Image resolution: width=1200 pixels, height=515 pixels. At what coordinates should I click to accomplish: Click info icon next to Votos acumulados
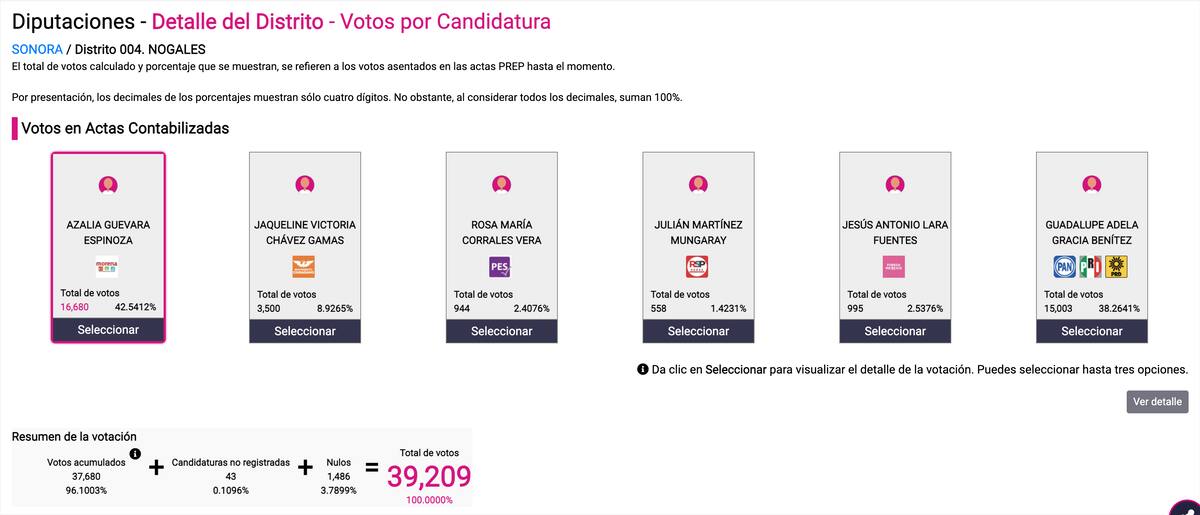click(x=135, y=454)
